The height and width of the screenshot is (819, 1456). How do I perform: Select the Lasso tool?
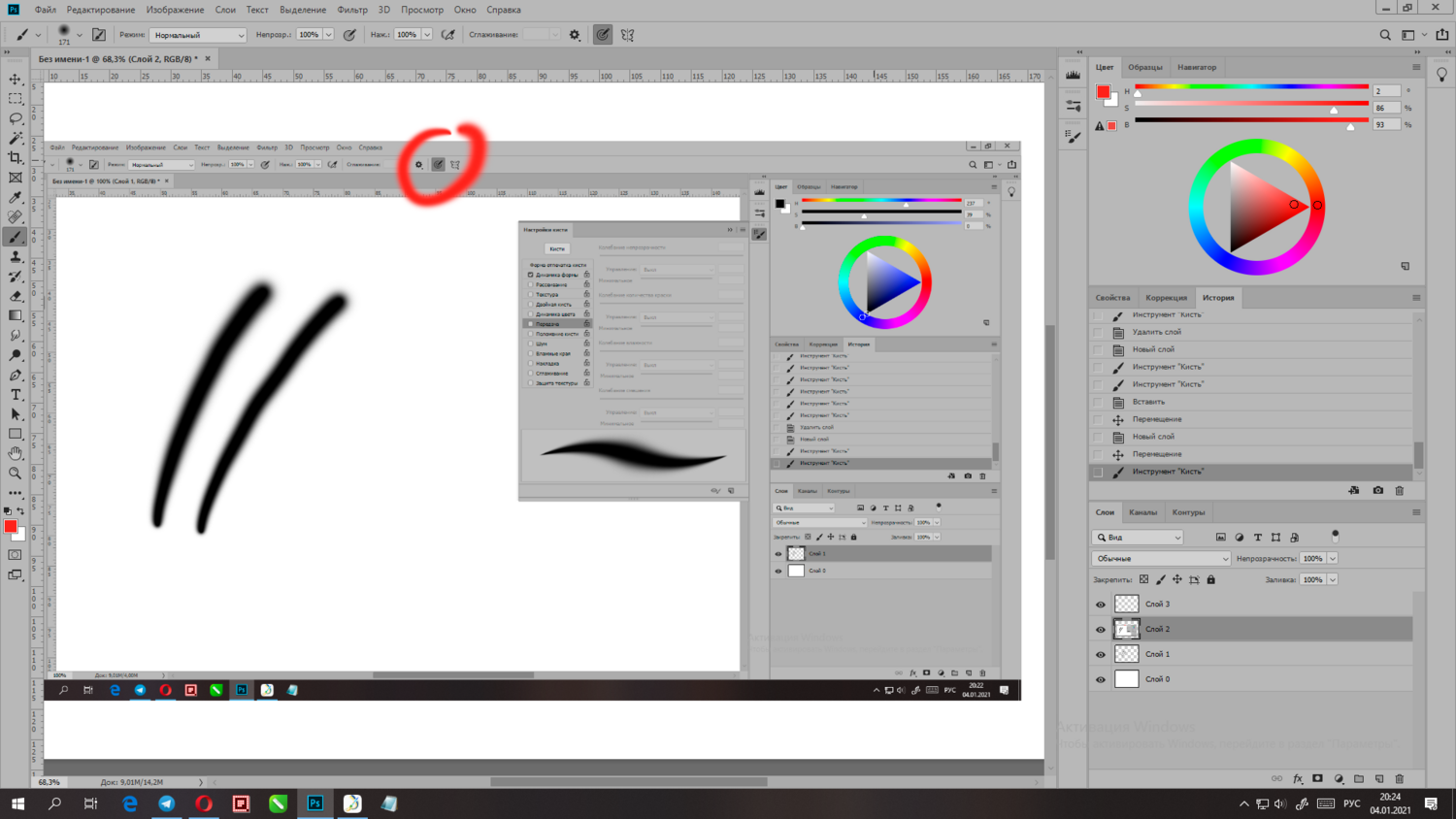tap(16, 118)
